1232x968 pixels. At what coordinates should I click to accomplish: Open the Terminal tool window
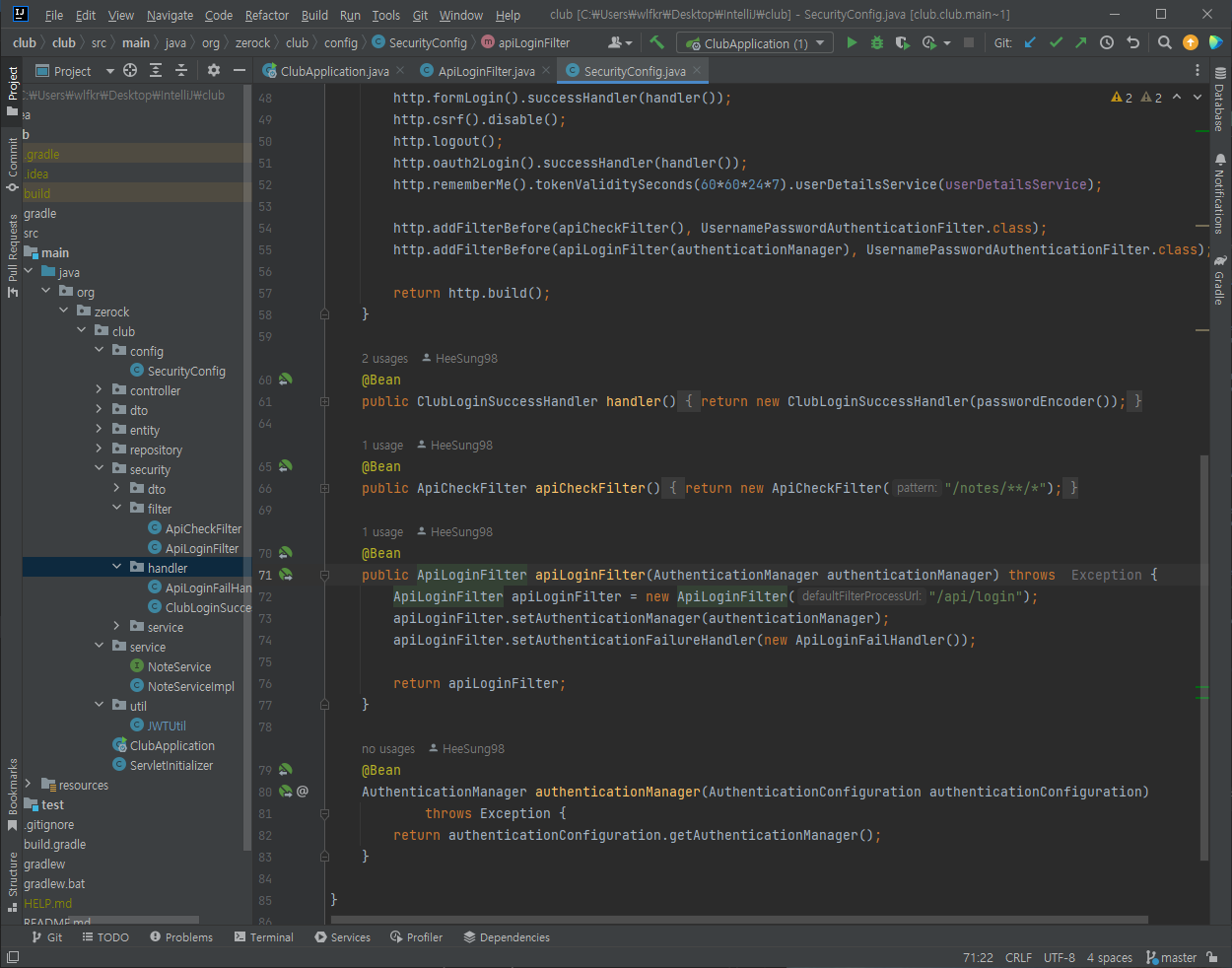tap(264, 937)
